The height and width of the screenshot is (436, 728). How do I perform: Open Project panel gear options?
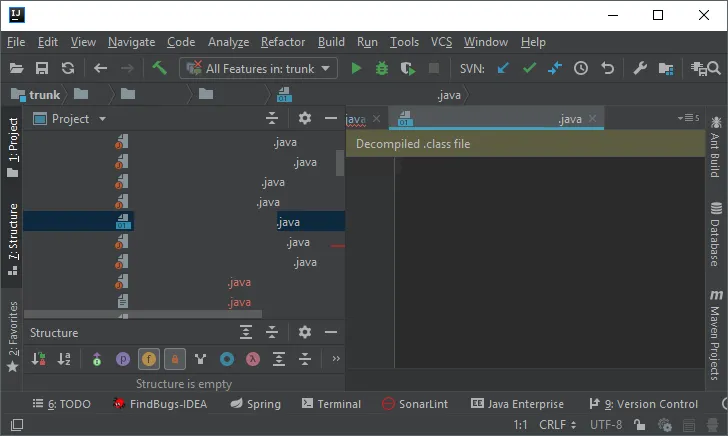305,118
